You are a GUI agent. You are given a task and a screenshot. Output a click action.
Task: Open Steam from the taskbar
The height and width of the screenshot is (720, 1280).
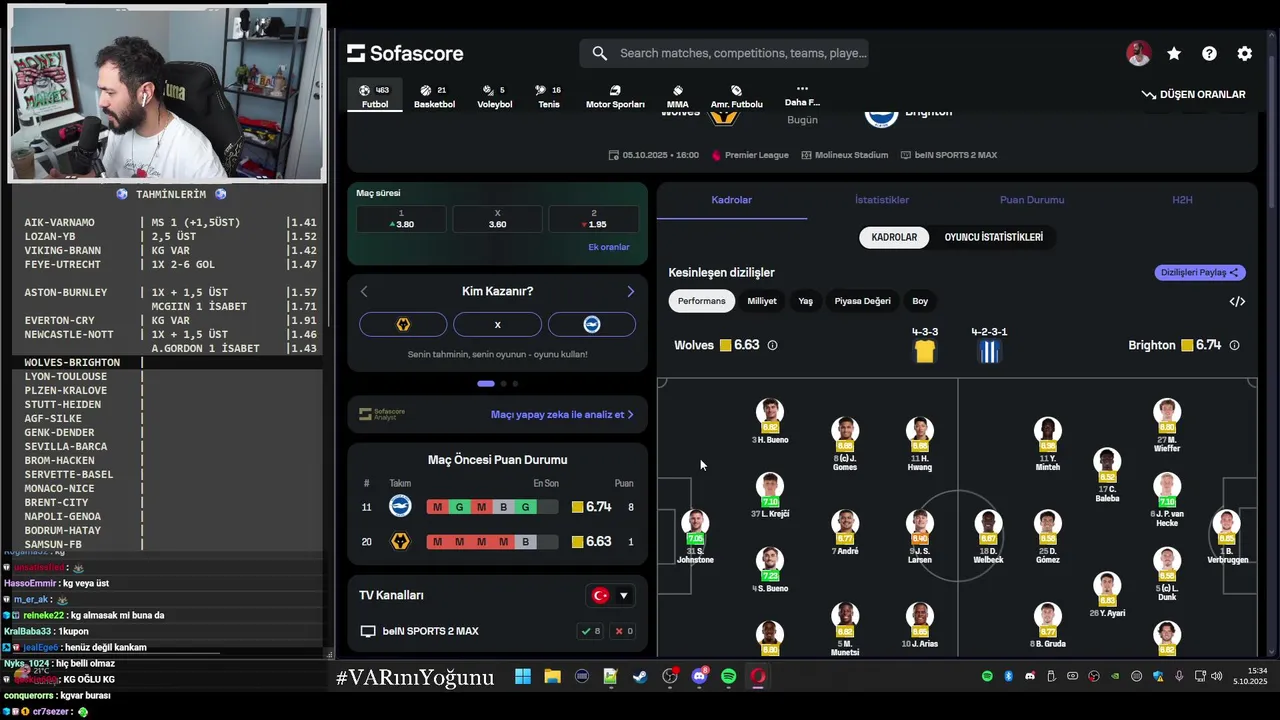click(640, 677)
